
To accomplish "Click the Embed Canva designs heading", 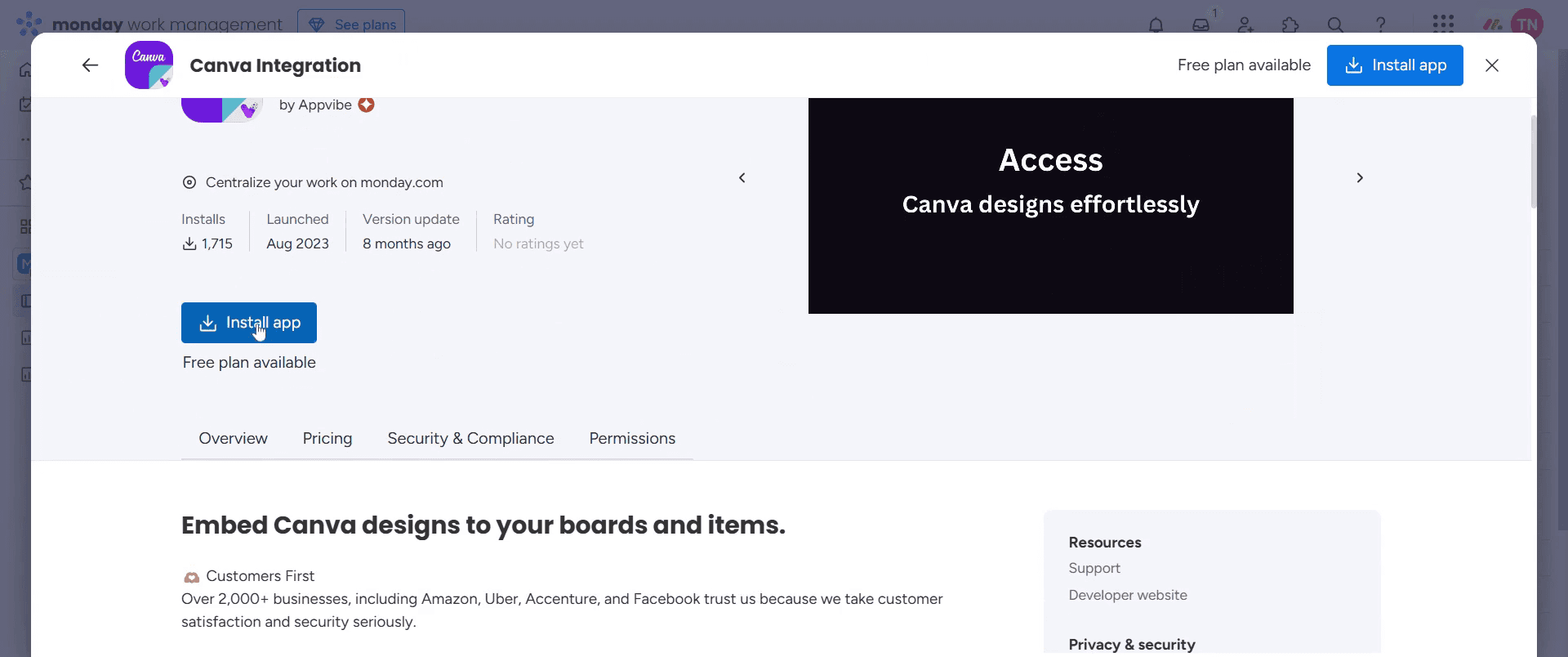I will [x=483, y=525].
